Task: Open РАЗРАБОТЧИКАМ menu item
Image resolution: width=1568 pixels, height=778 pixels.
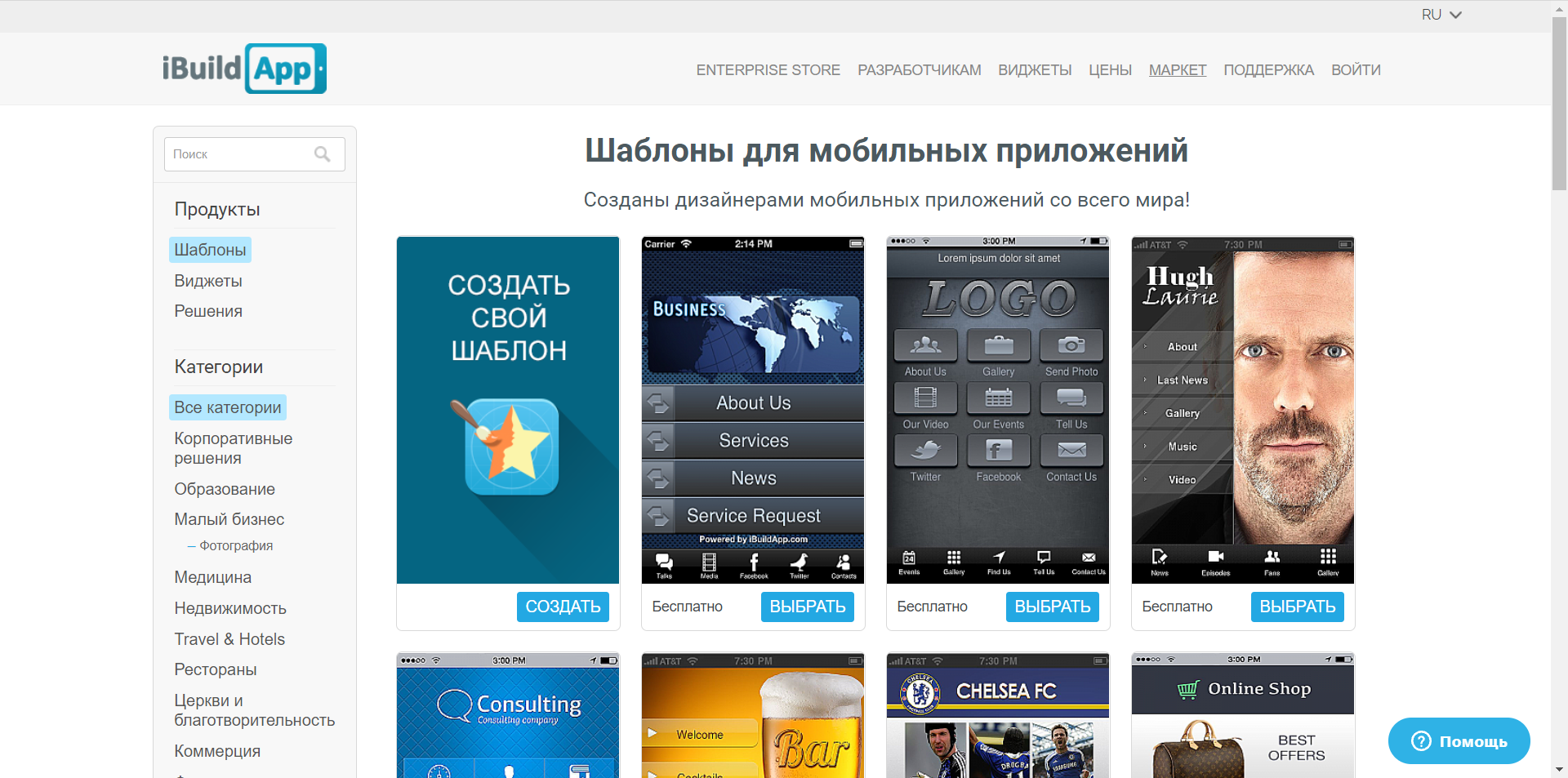Action: tap(919, 70)
